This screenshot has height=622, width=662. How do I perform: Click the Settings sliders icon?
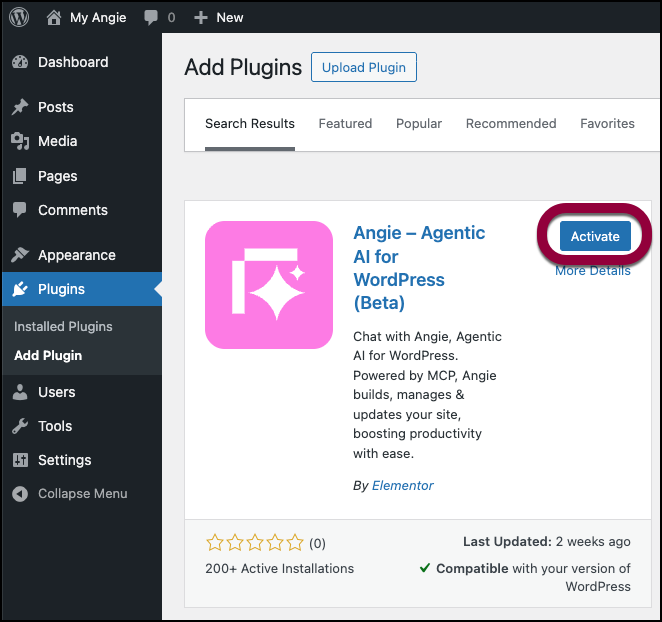[x=20, y=460]
